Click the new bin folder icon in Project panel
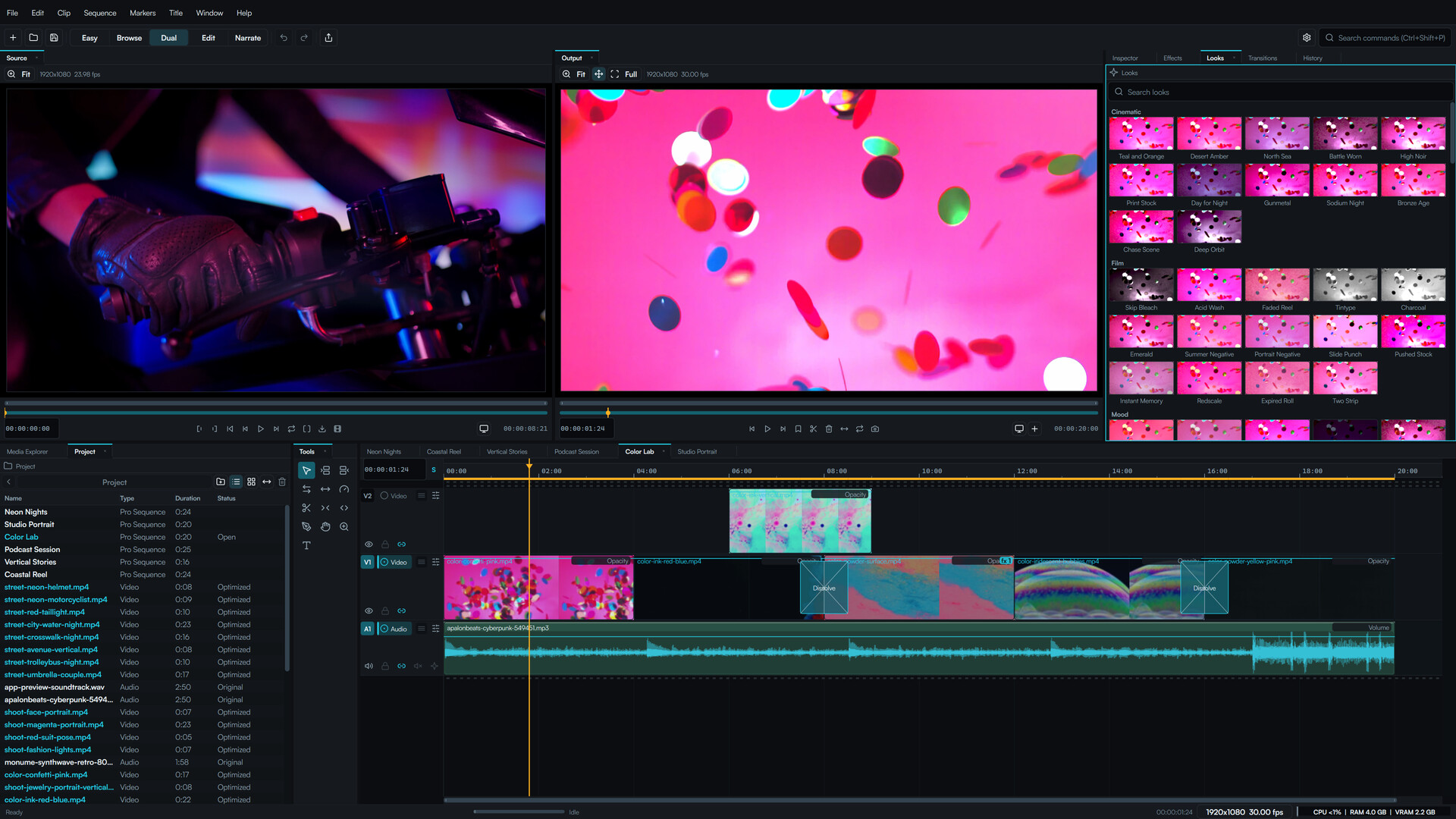This screenshot has width=1456, height=819. pos(221,482)
